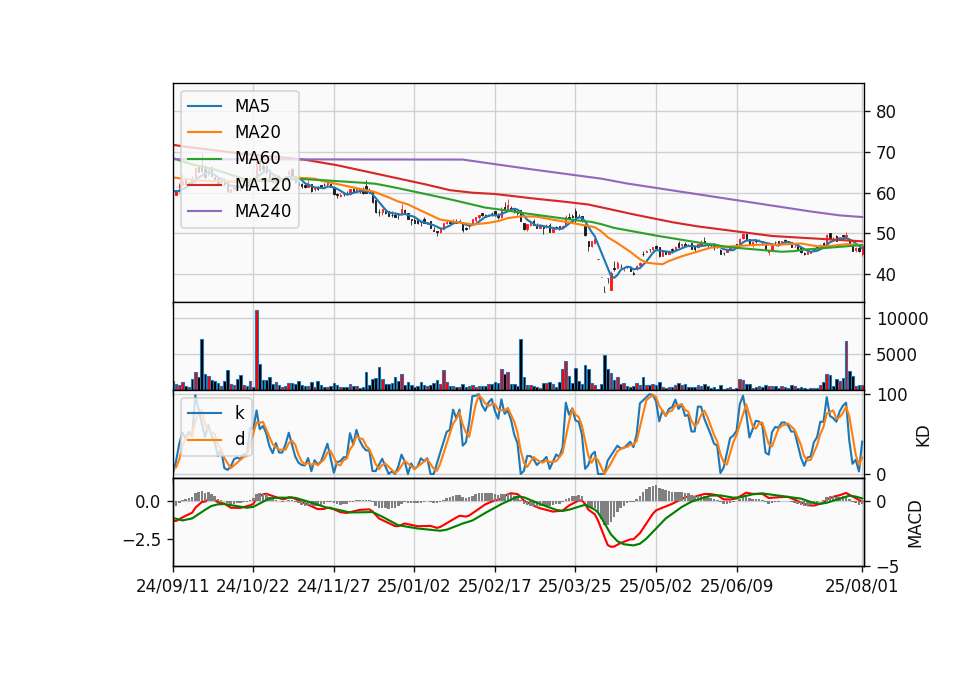Click the orange MA20 legend line sample
960x690 pixels.
pyautogui.click(x=204, y=132)
